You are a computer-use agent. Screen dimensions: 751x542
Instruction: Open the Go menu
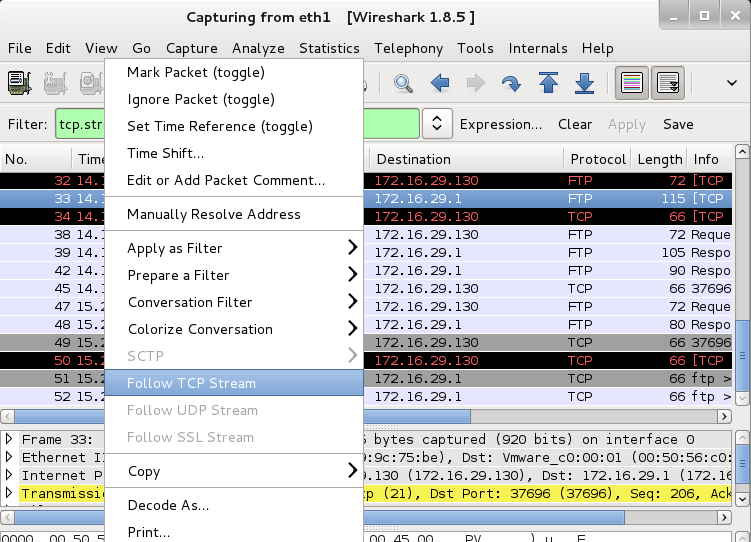[141, 48]
